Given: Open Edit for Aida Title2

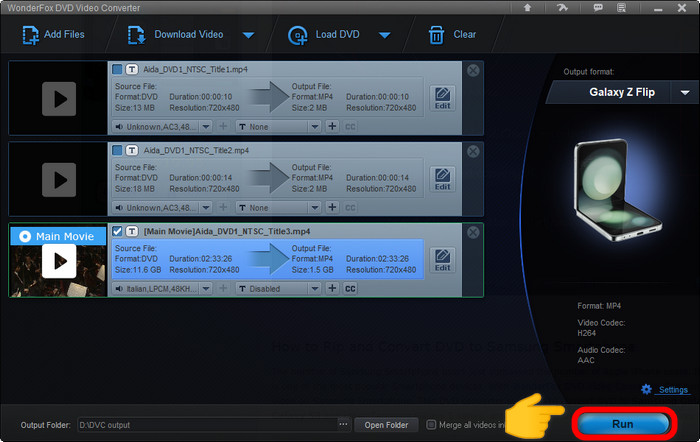Looking at the screenshot, I should 442,179.
